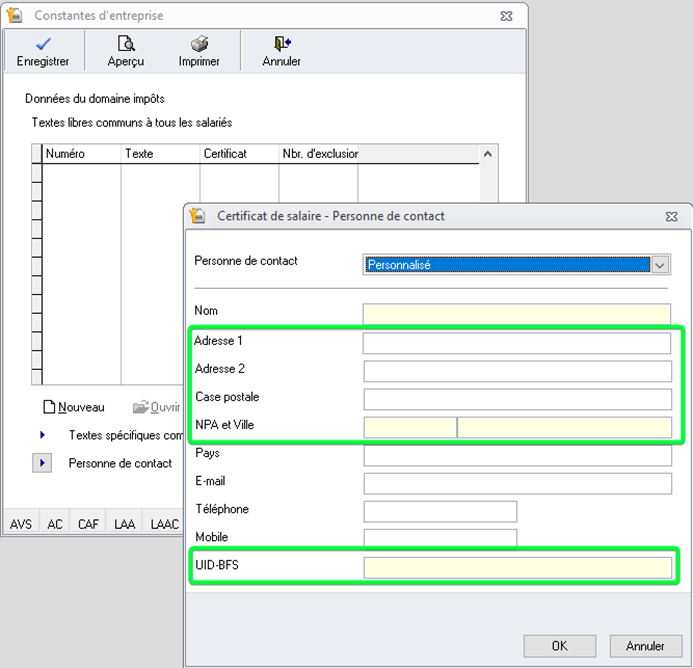Click the Nom input field
Image resolution: width=693 pixels, height=668 pixels.
(516, 314)
